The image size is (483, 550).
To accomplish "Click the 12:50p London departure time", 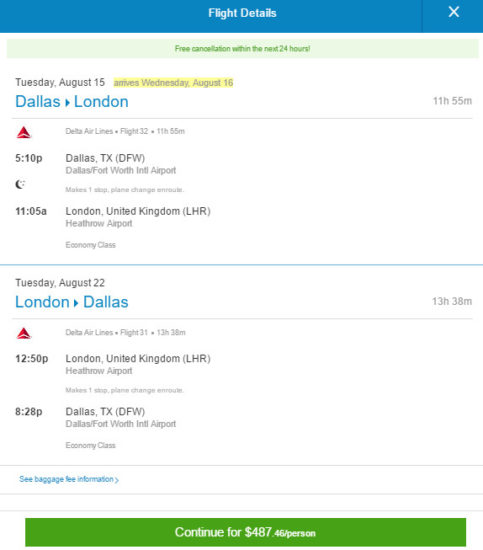I will [x=32, y=358].
